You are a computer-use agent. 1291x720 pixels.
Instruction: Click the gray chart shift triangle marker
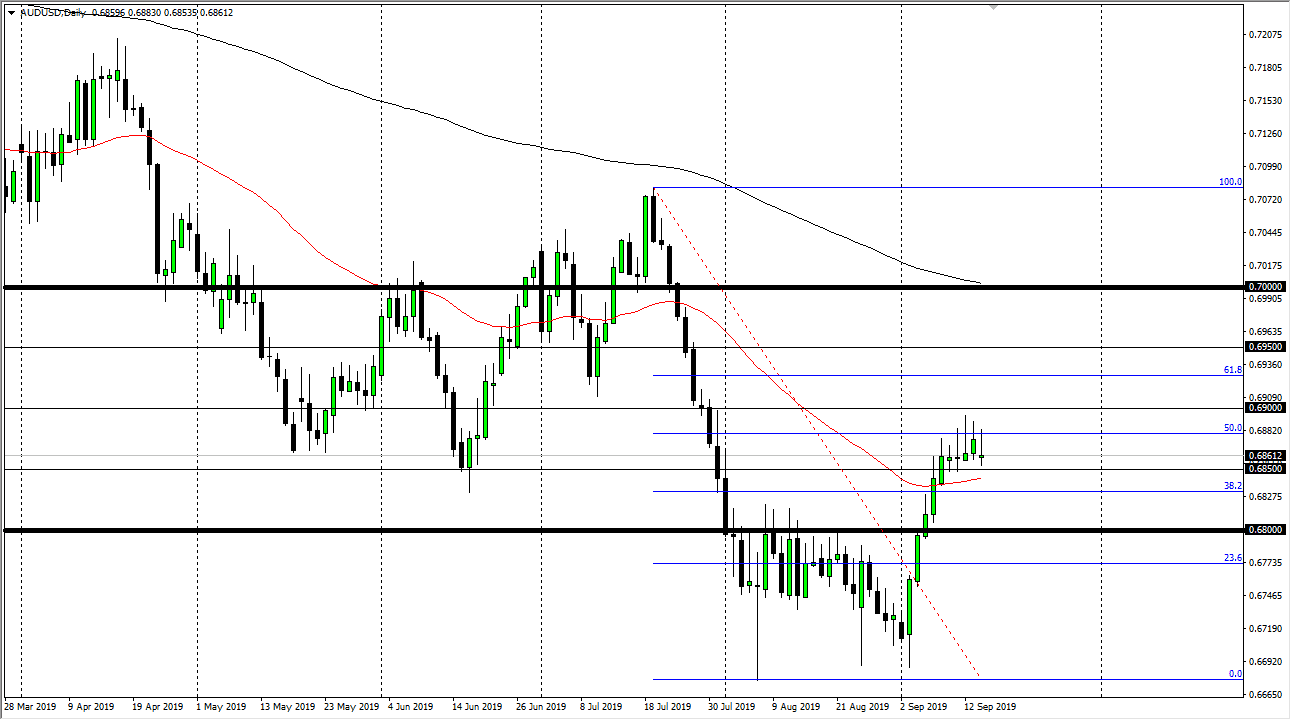click(993, 7)
